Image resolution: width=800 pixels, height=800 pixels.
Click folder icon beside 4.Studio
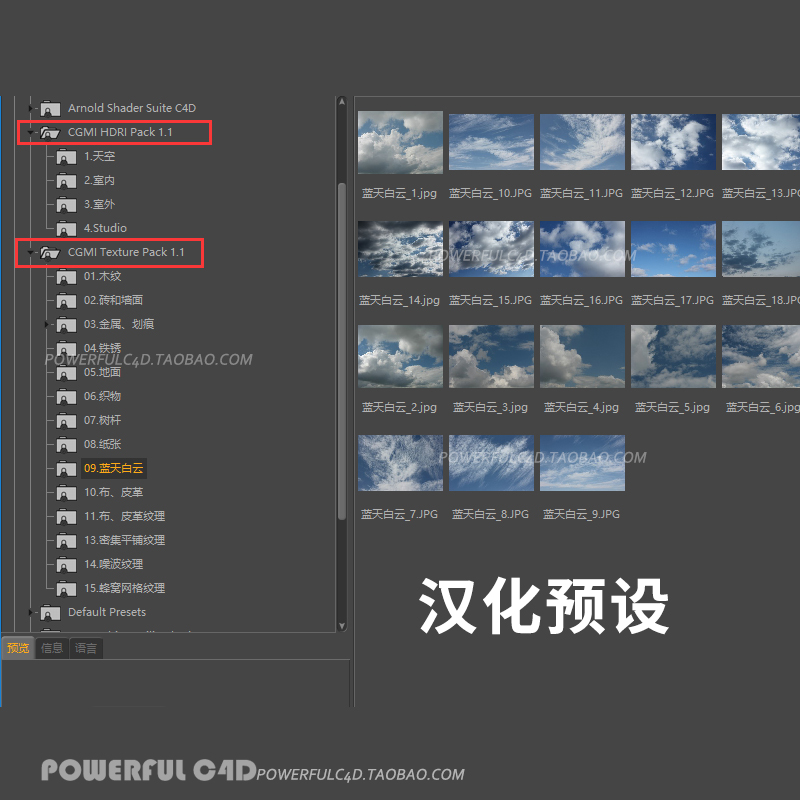(x=66, y=229)
